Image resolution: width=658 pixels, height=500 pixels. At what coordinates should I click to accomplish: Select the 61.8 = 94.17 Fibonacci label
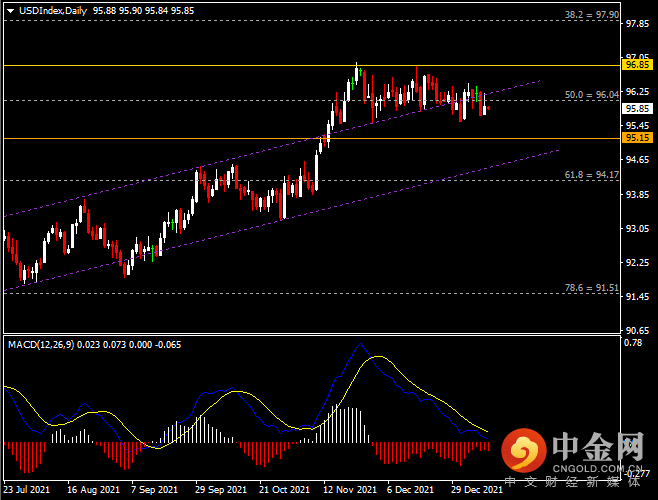(x=587, y=175)
